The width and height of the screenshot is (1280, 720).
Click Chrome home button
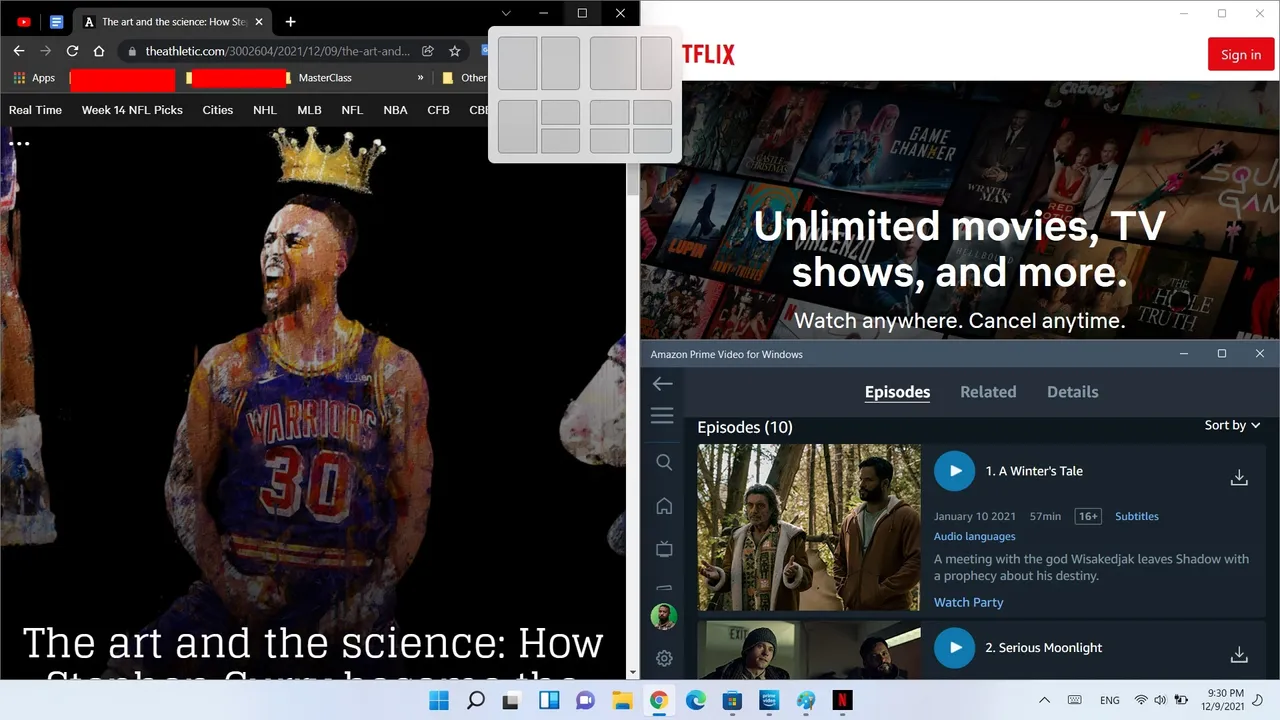99,51
